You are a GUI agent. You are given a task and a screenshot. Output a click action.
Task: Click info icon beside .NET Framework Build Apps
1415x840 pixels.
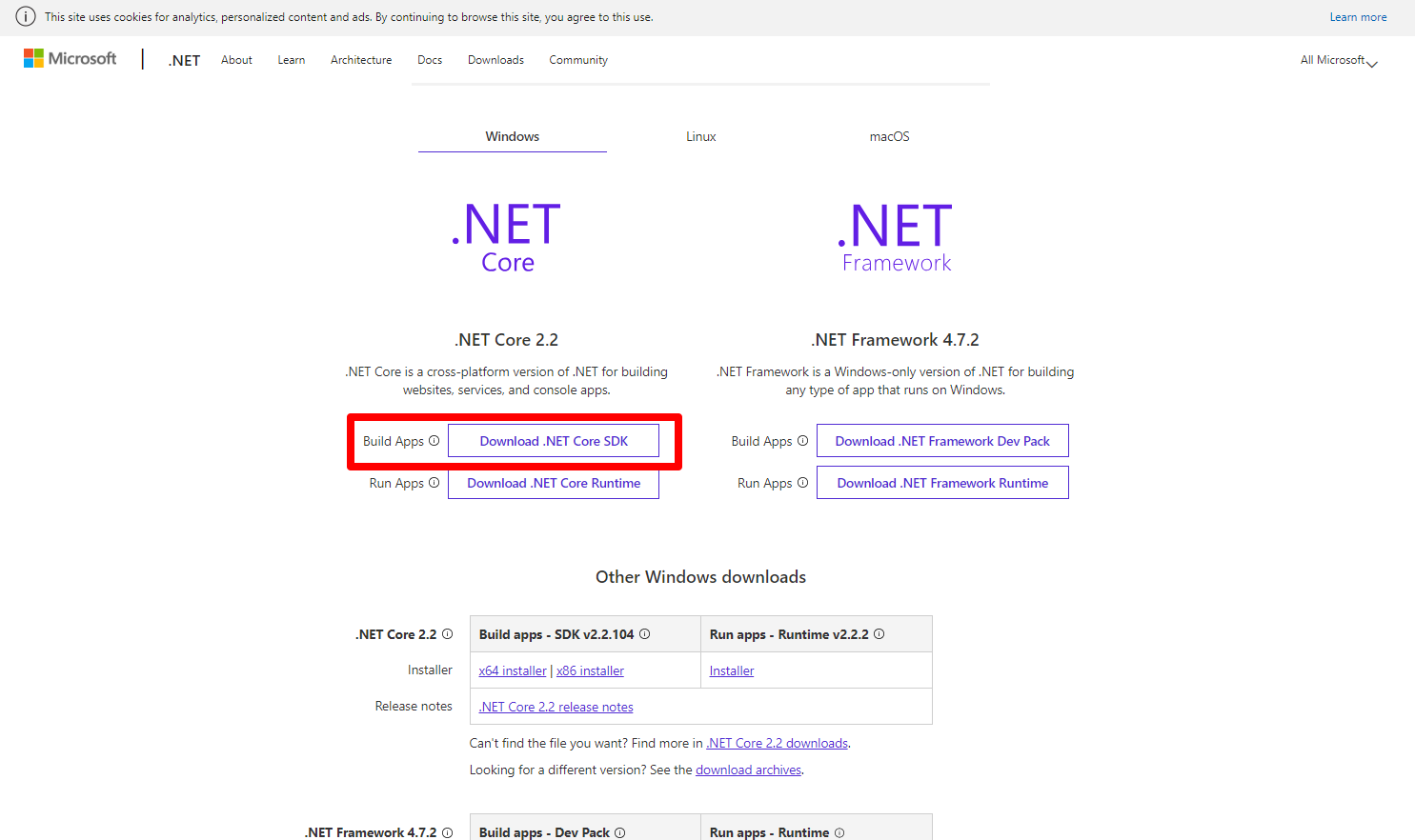pos(802,441)
